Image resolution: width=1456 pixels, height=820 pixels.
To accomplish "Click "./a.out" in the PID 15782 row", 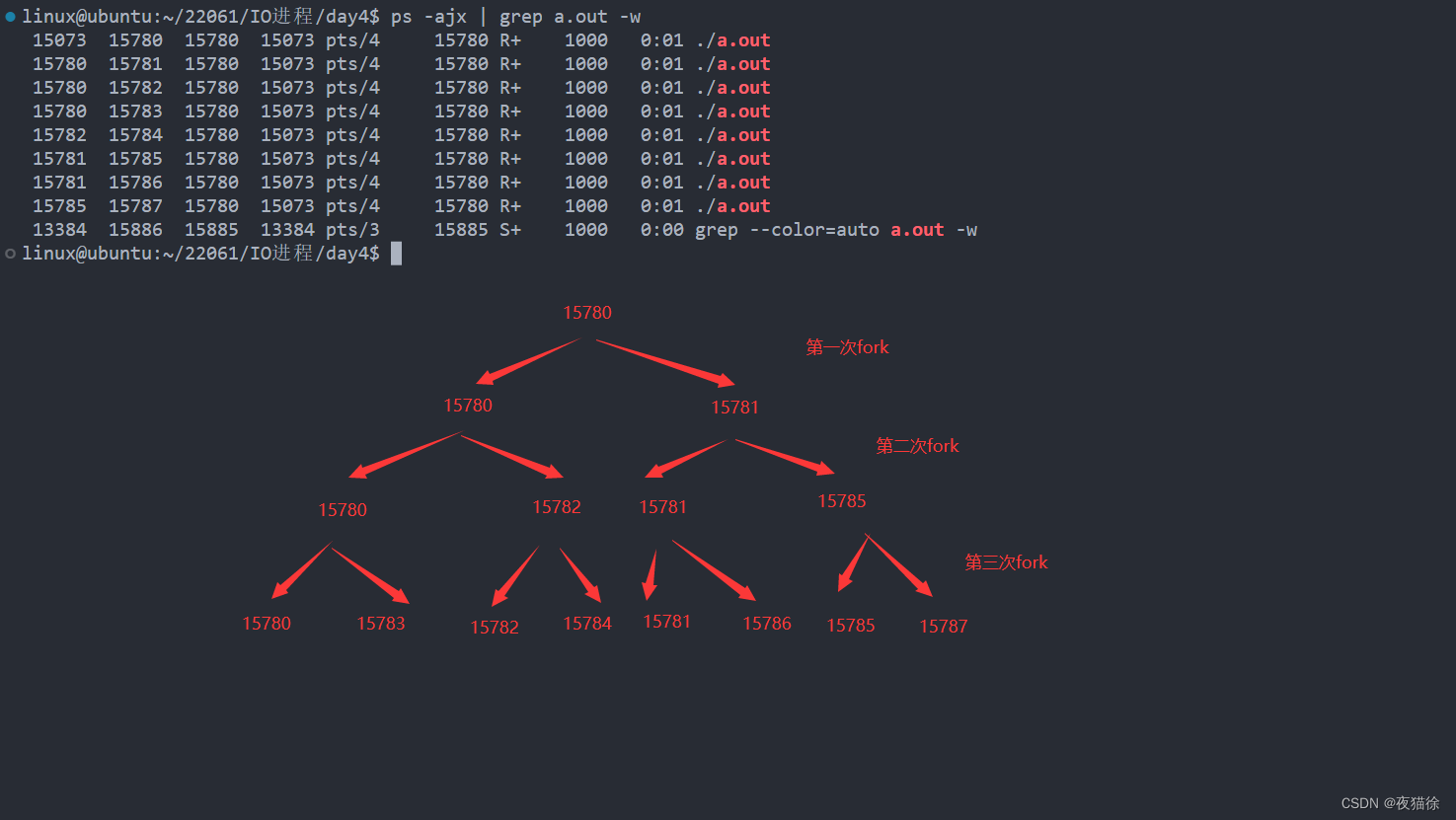I will (x=732, y=88).
